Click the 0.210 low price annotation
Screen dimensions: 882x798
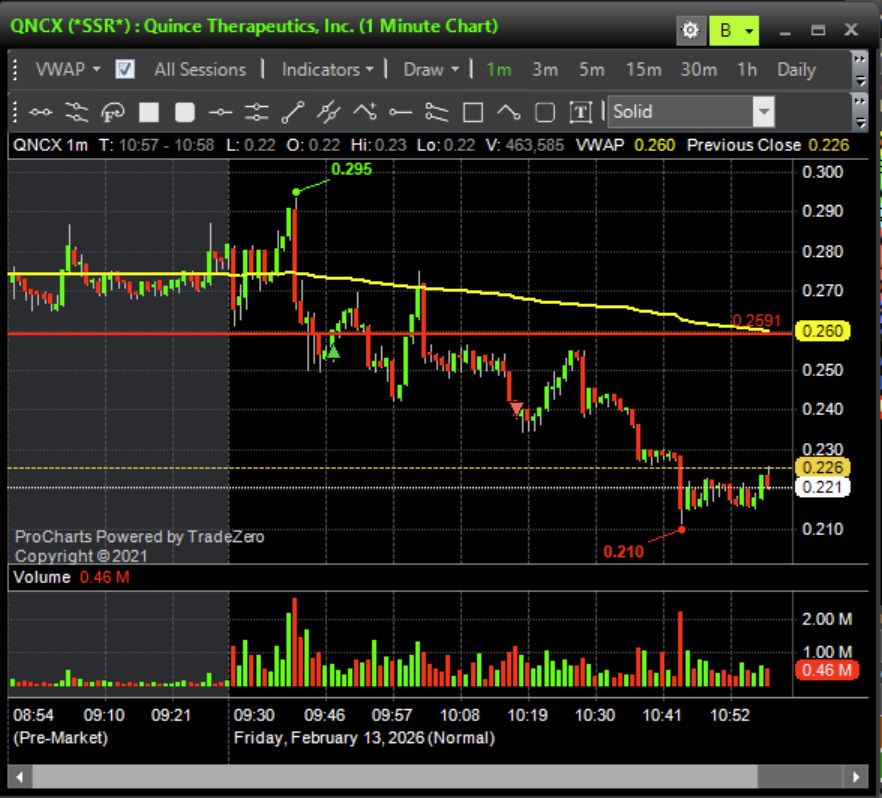click(x=623, y=551)
